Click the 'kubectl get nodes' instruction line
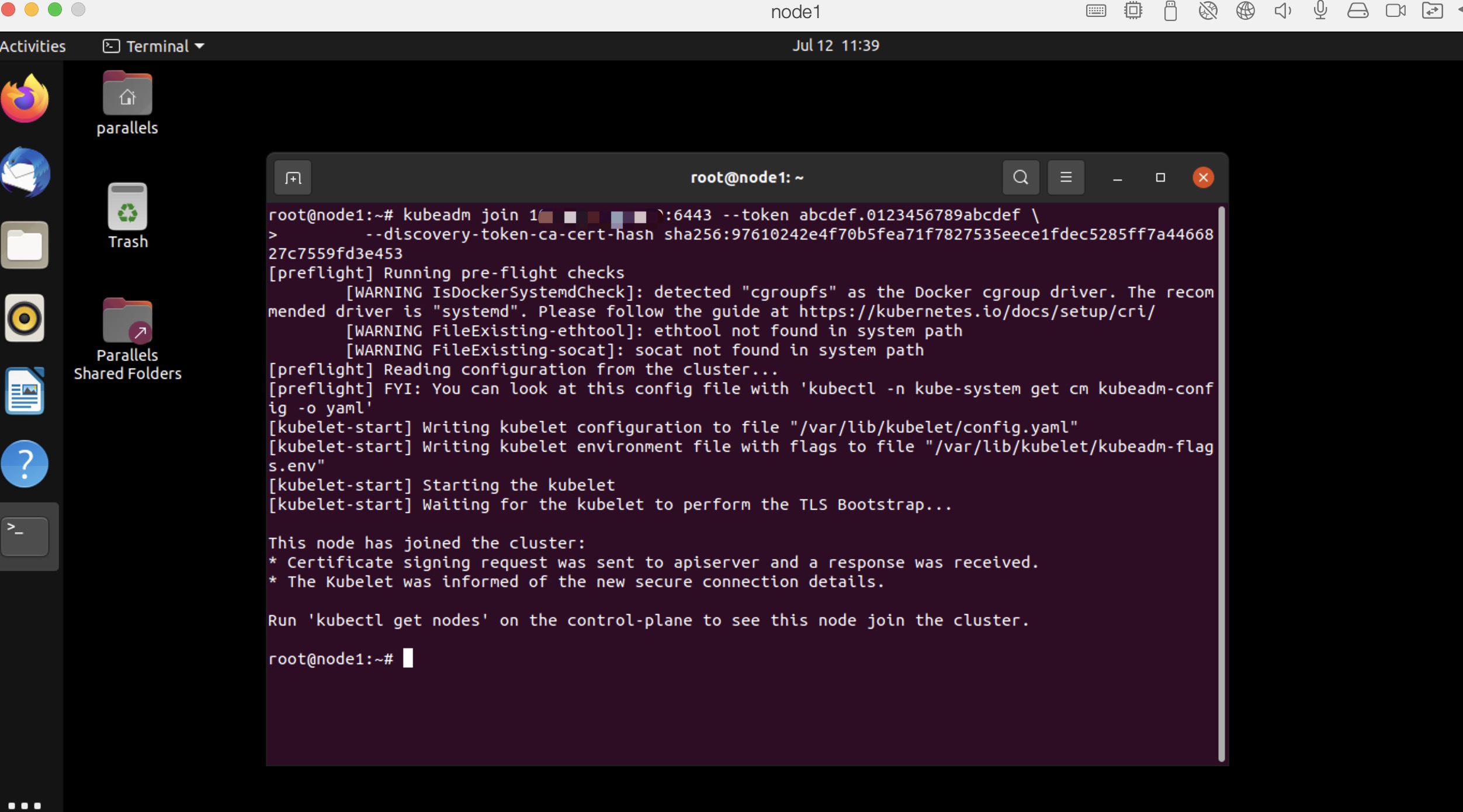This screenshot has height=812, width=1463. (x=649, y=620)
